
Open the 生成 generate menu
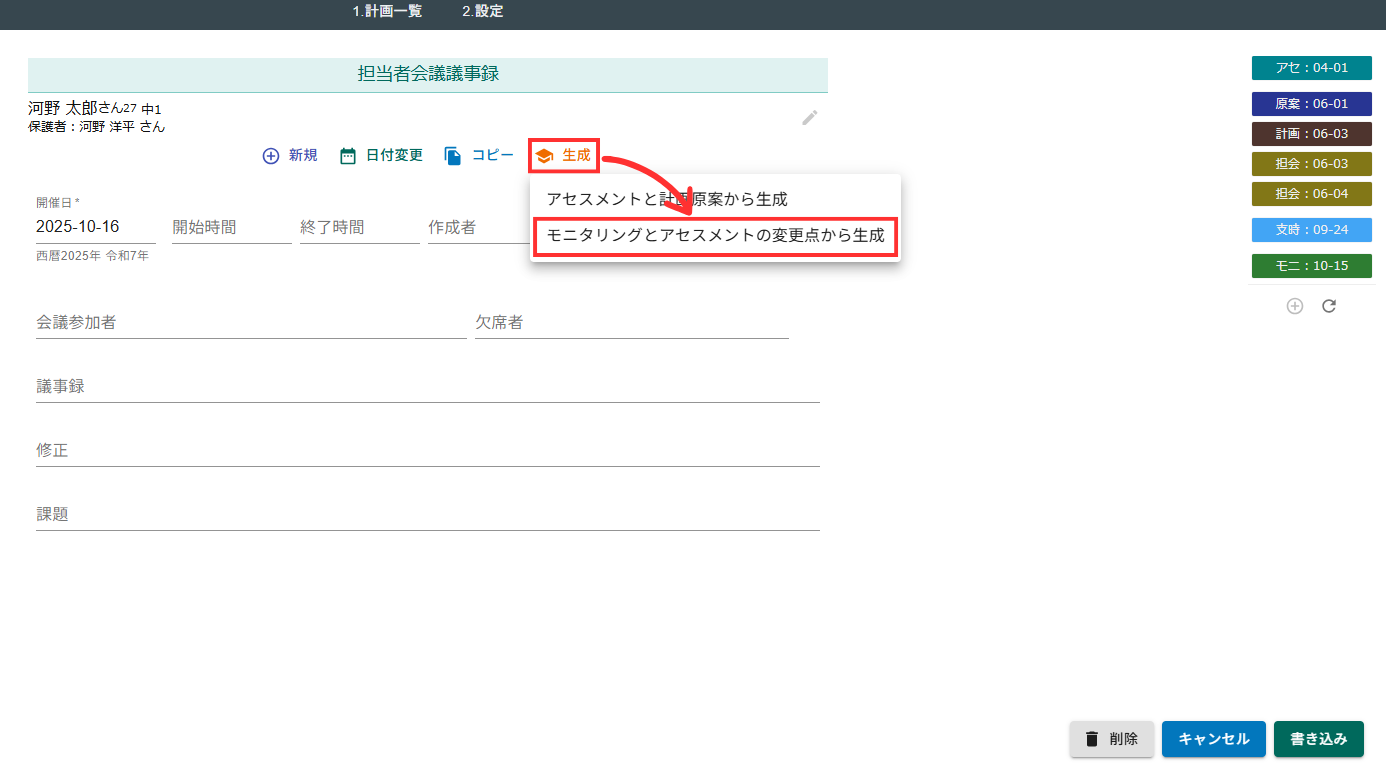pyautogui.click(x=564, y=156)
